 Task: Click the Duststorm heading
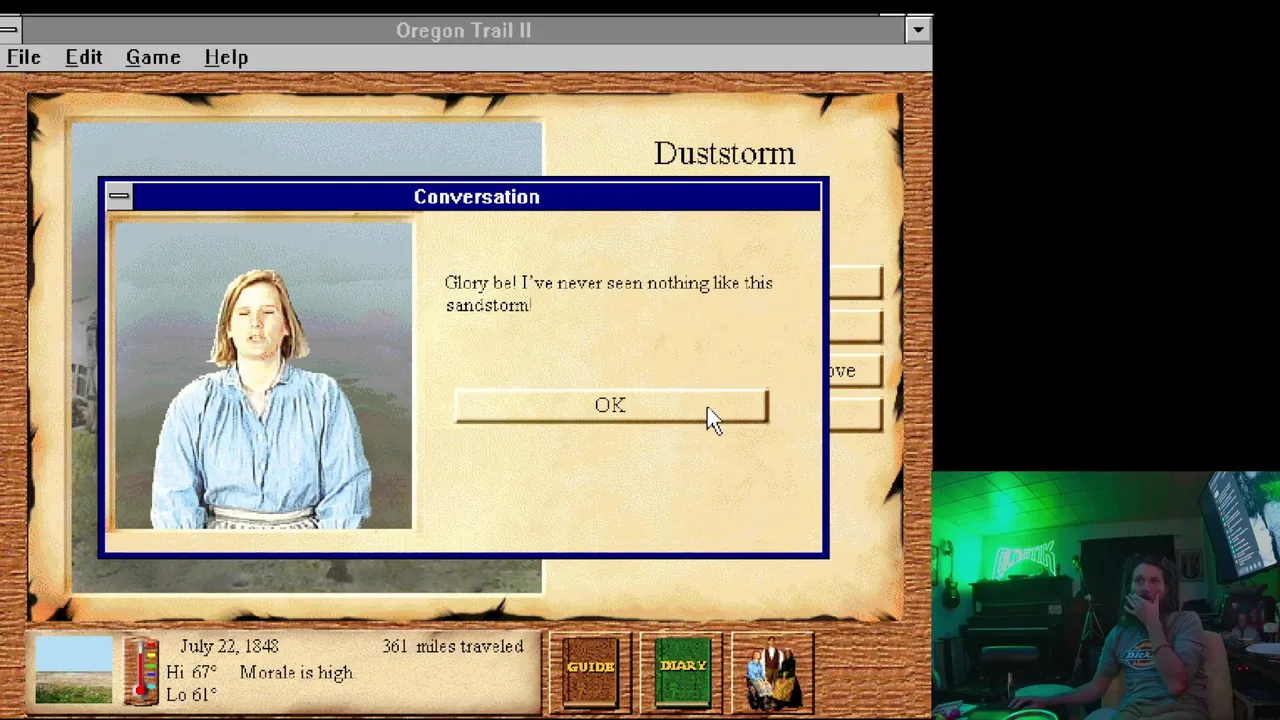point(724,153)
